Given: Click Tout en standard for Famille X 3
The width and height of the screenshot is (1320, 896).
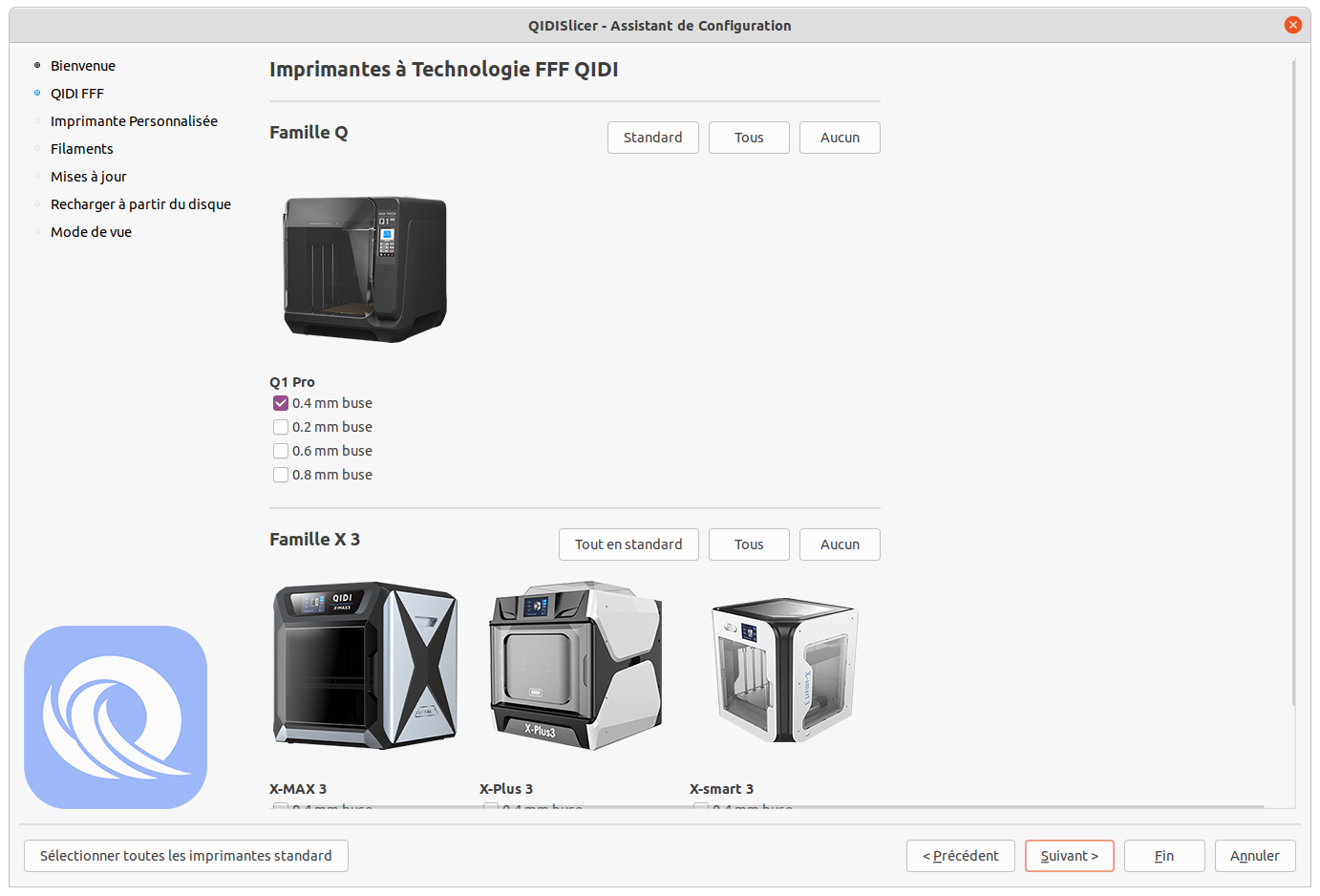Looking at the screenshot, I should 628,544.
